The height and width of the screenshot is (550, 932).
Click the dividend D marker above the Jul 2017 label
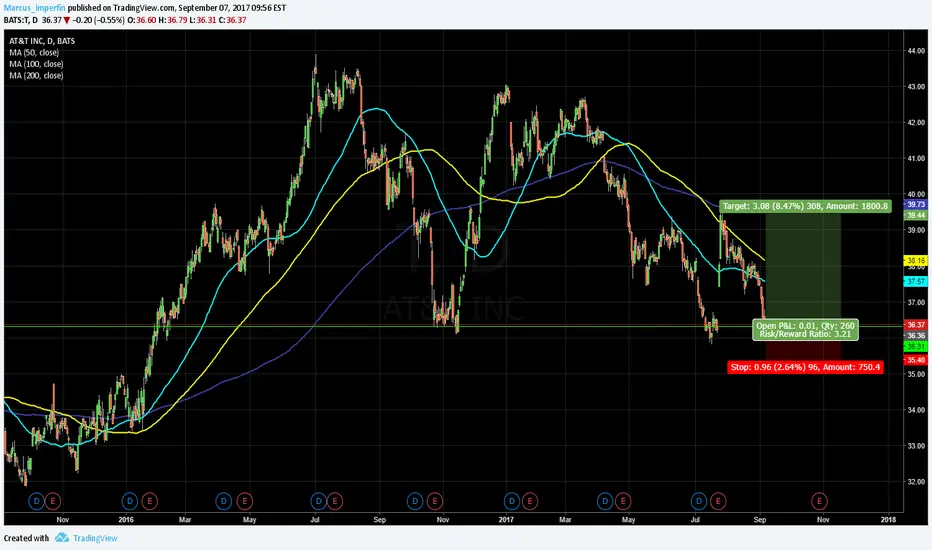pos(698,501)
